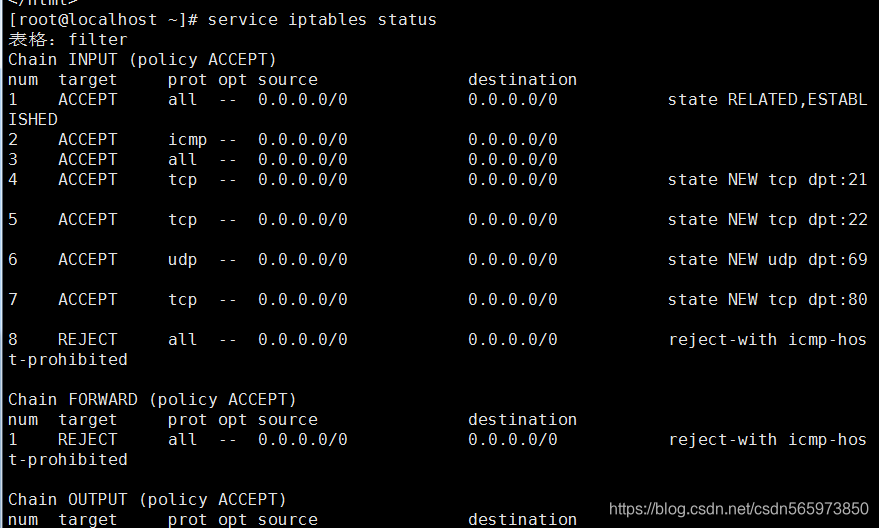Click 'state NEW tcp dpt:21' text
This screenshot has height=528, width=879.
pyautogui.click(x=767, y=180)
